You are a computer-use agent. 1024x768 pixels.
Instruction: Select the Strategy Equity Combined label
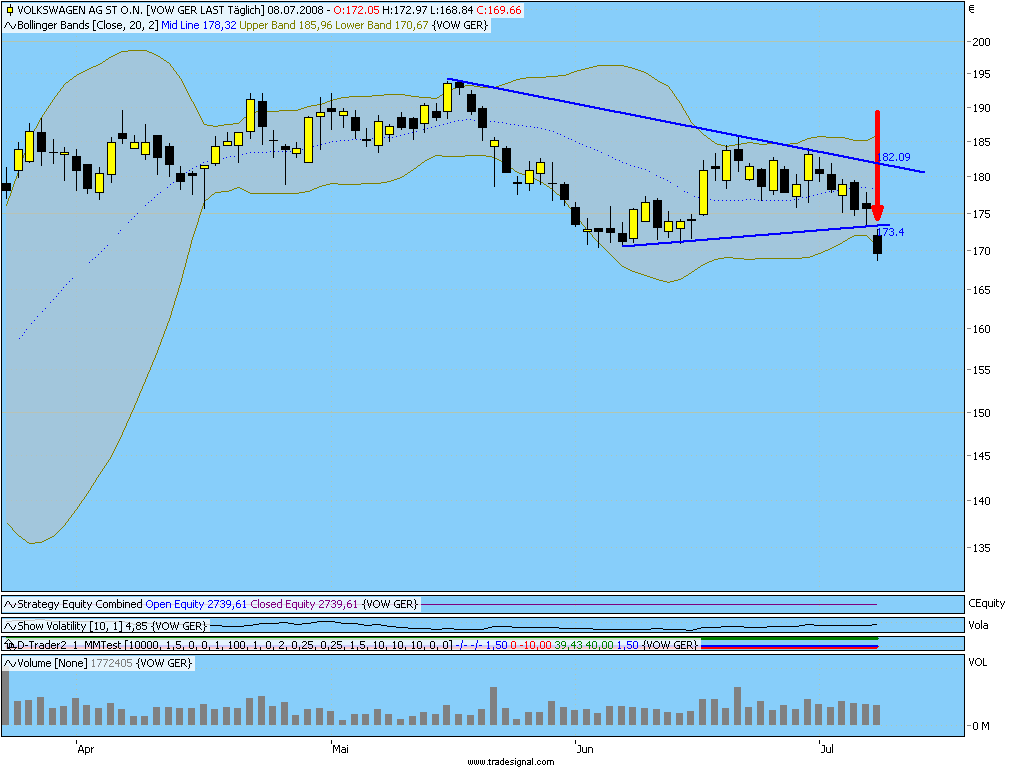pos(80,604)
